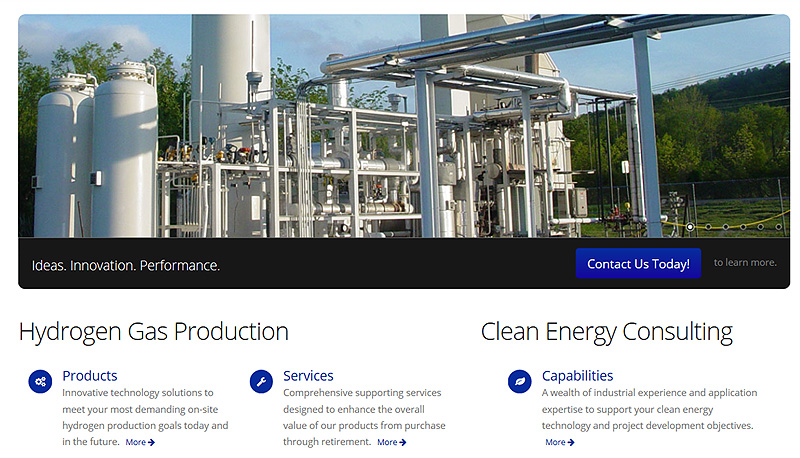Viewport: 800px width, 458px height.
Task: Click the 'Innovative technology solutions' paragraph
Action: coord(145,417)
